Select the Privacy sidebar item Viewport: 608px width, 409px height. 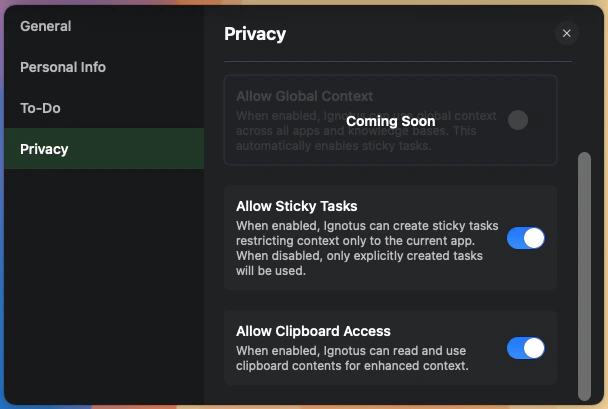(x=104, y=149)
